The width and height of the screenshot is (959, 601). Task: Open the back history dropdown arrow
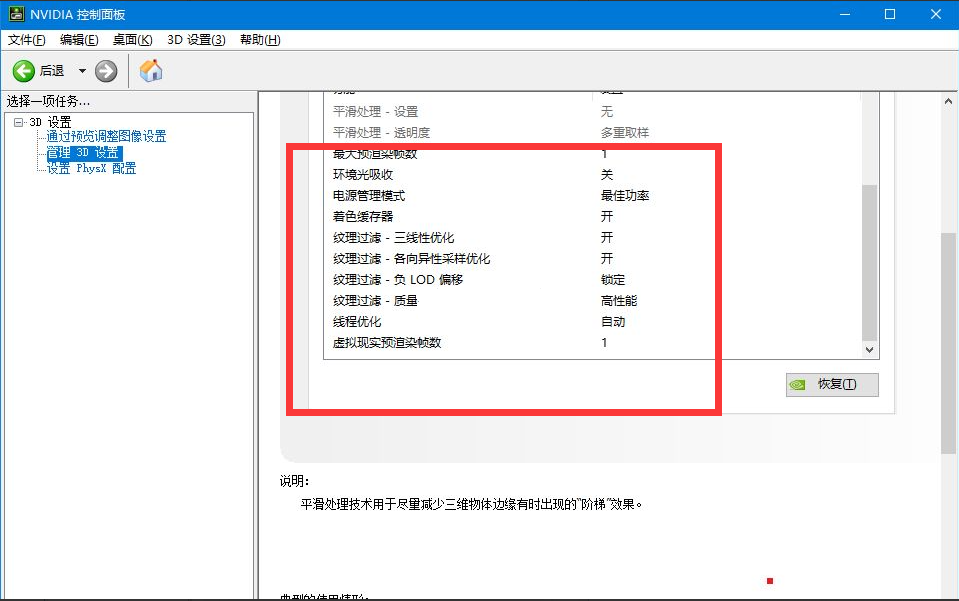pyautogui.click(x=82, y=71)
